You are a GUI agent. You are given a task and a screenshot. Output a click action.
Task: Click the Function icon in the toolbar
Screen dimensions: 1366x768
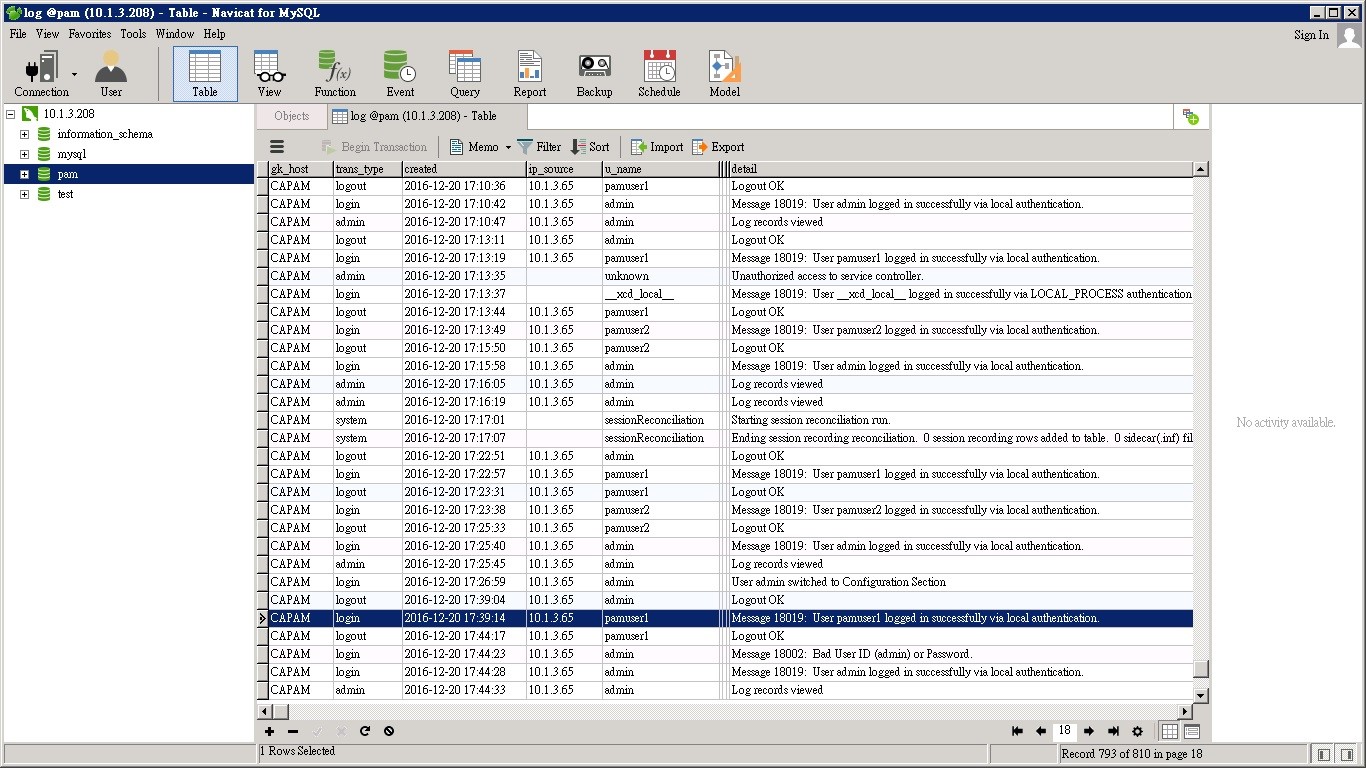[334, 72]
